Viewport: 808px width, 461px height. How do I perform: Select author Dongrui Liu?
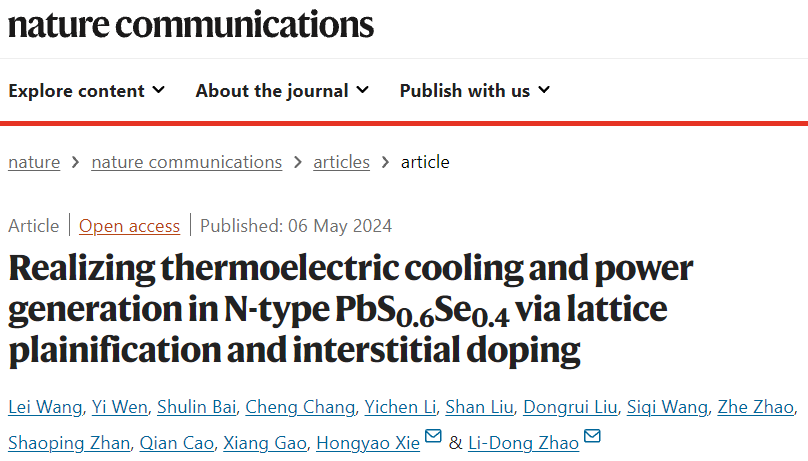[x=570, y=407]
